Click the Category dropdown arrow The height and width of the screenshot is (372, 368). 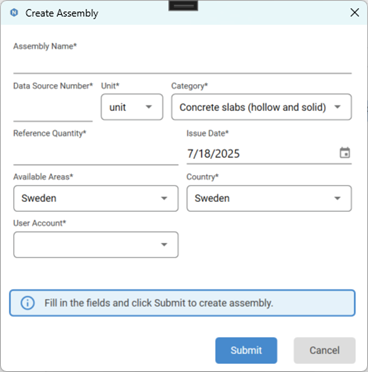pos(337,107)
